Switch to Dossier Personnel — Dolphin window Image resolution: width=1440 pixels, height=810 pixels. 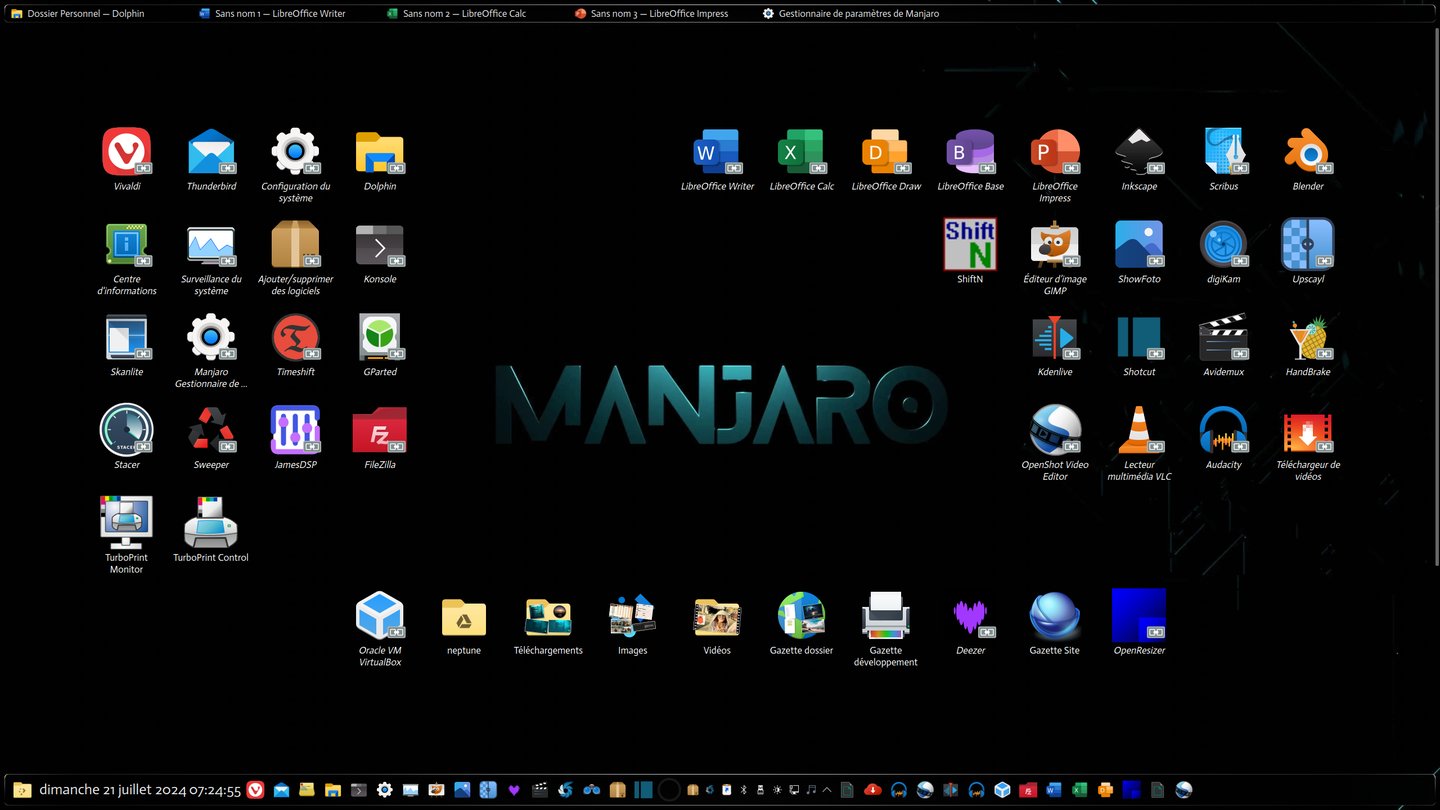pos(78,14)
